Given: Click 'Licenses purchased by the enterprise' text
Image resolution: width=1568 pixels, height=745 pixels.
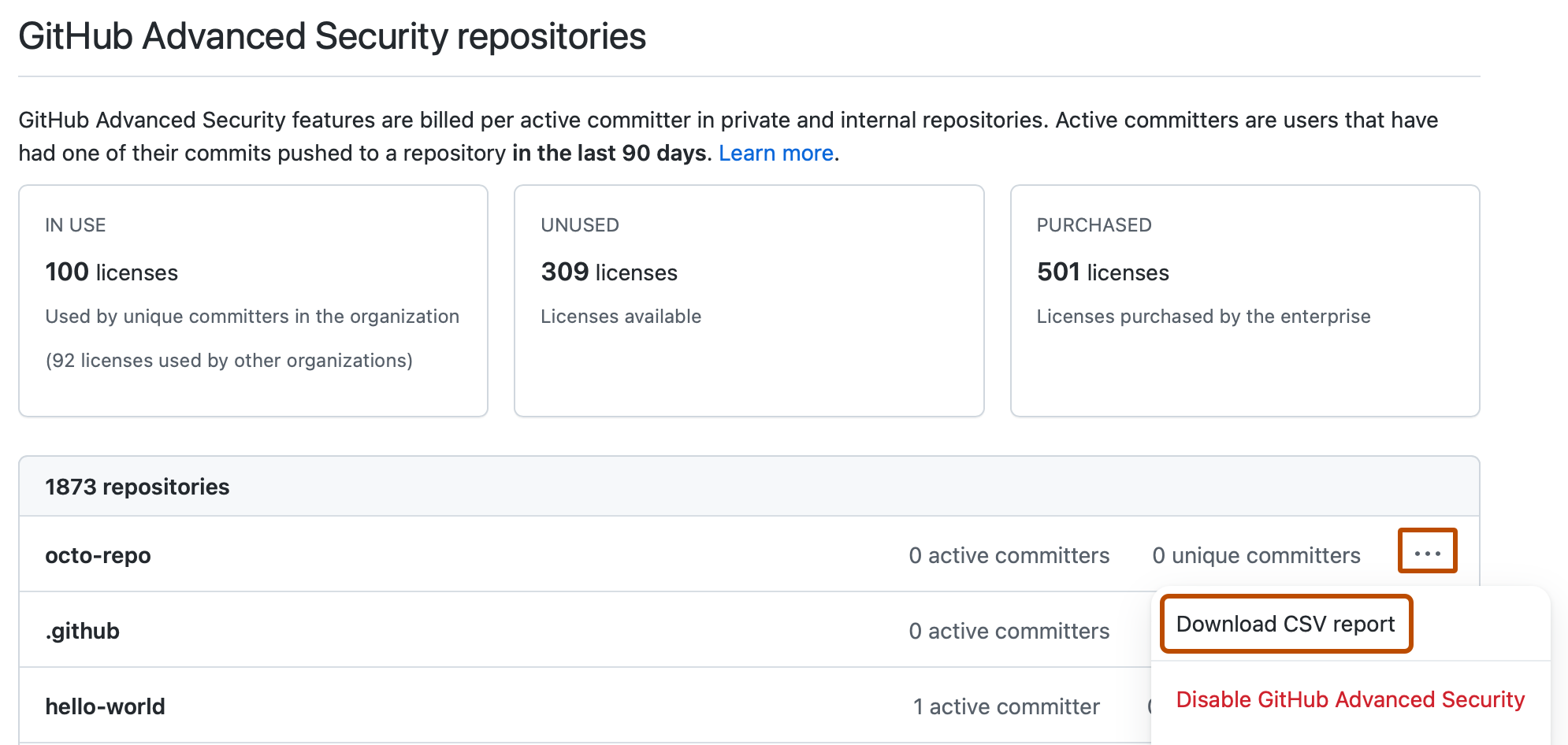Looking at the screenshot, I should [x=1203, y=317].
